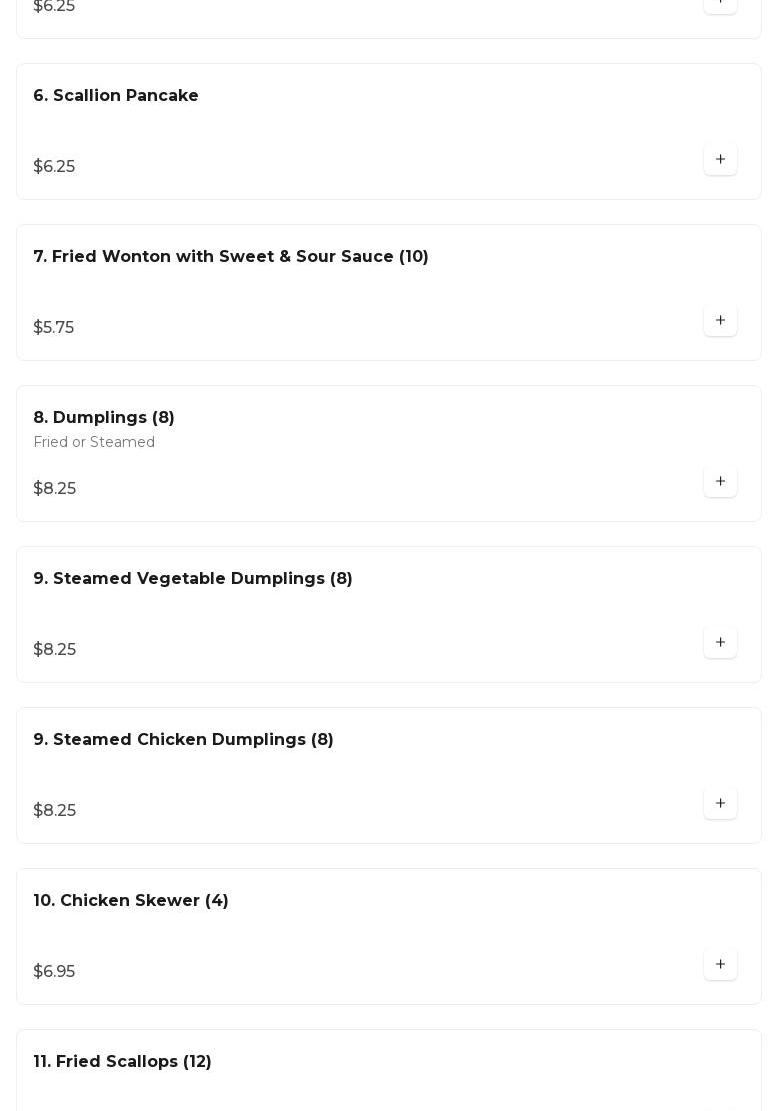Click the $8.25 price under Steamed Chicken Dumplings

55,810
